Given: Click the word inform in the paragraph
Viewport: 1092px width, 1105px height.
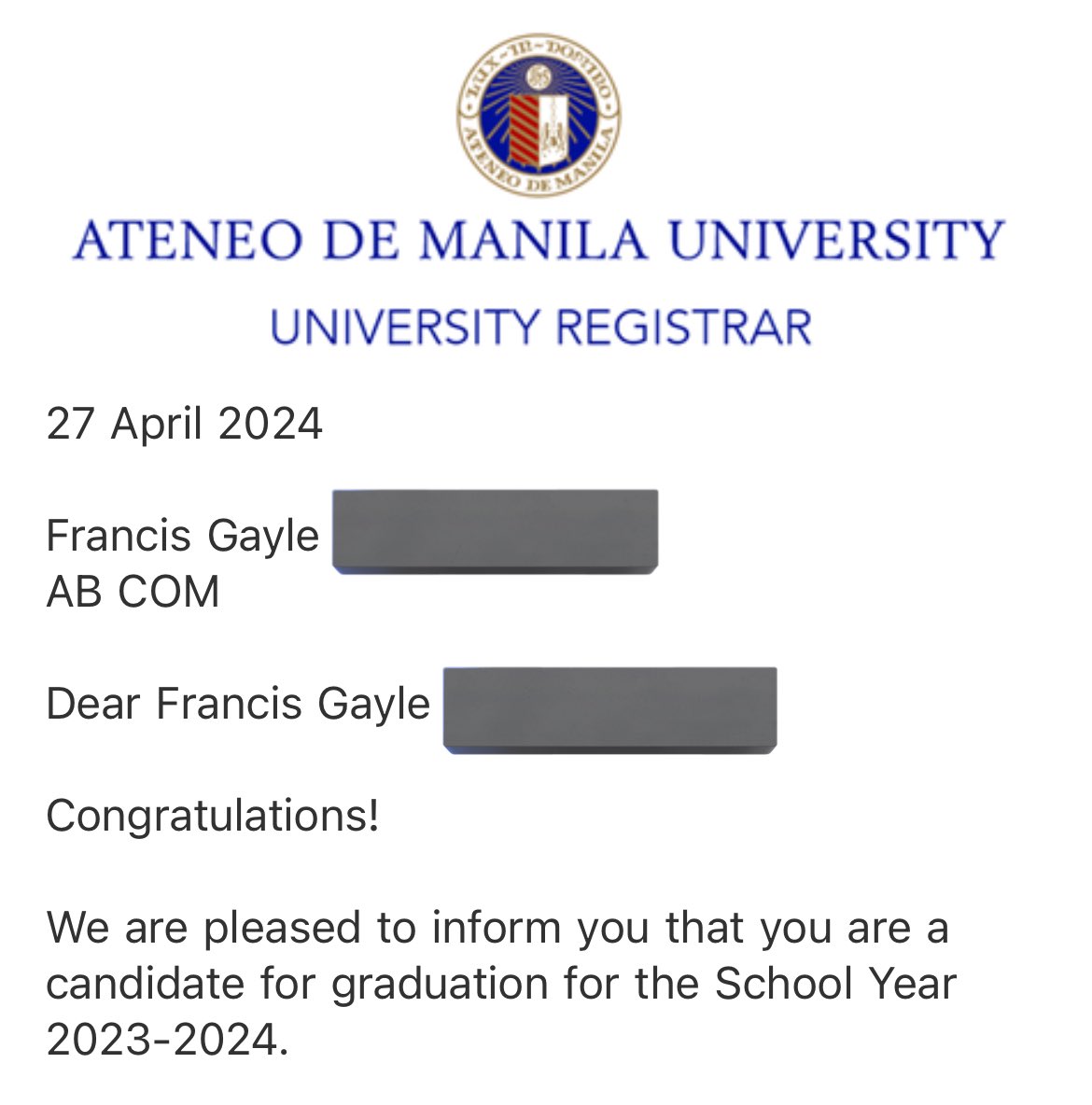Looking at the screenshot, I should pyautogui.click(x=497, y=927).
